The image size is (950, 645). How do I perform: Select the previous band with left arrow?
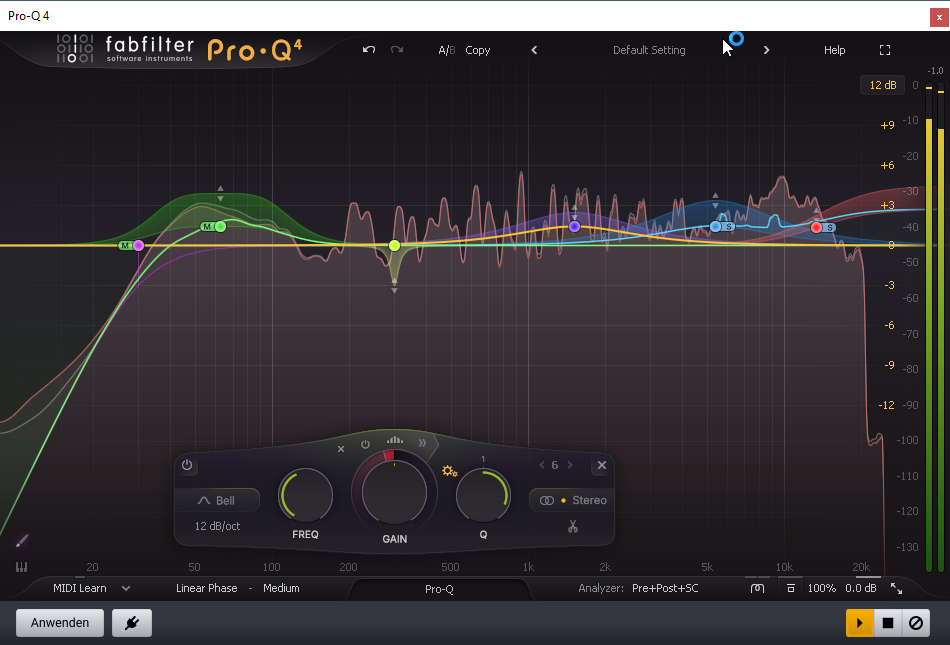[542, 465]
